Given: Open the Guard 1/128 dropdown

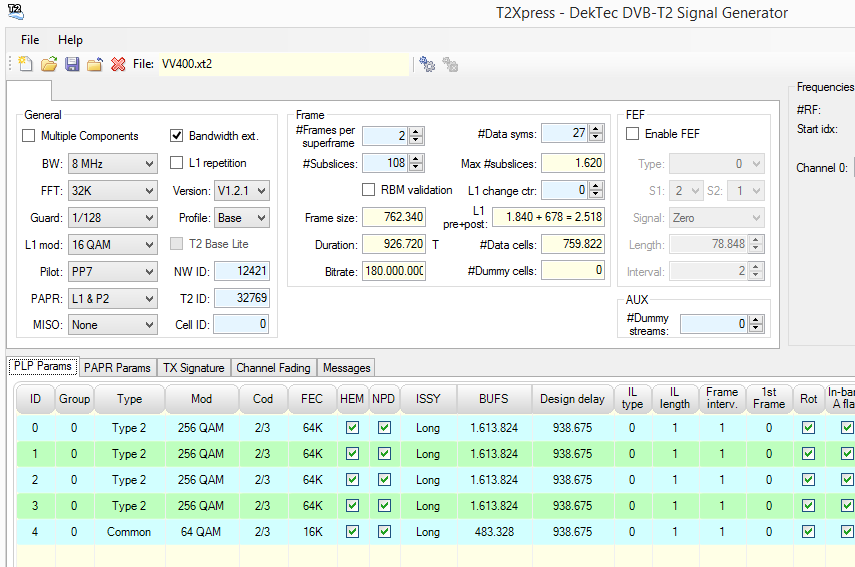Looking at the screenshot, I should coord(113,218).
